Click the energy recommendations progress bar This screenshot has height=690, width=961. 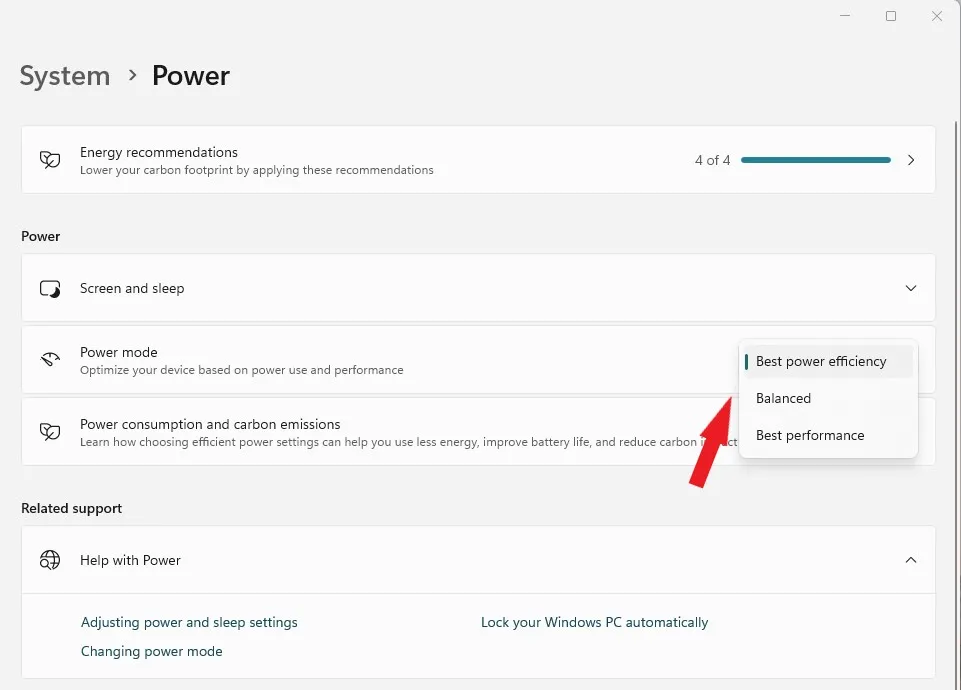(816, 160)
